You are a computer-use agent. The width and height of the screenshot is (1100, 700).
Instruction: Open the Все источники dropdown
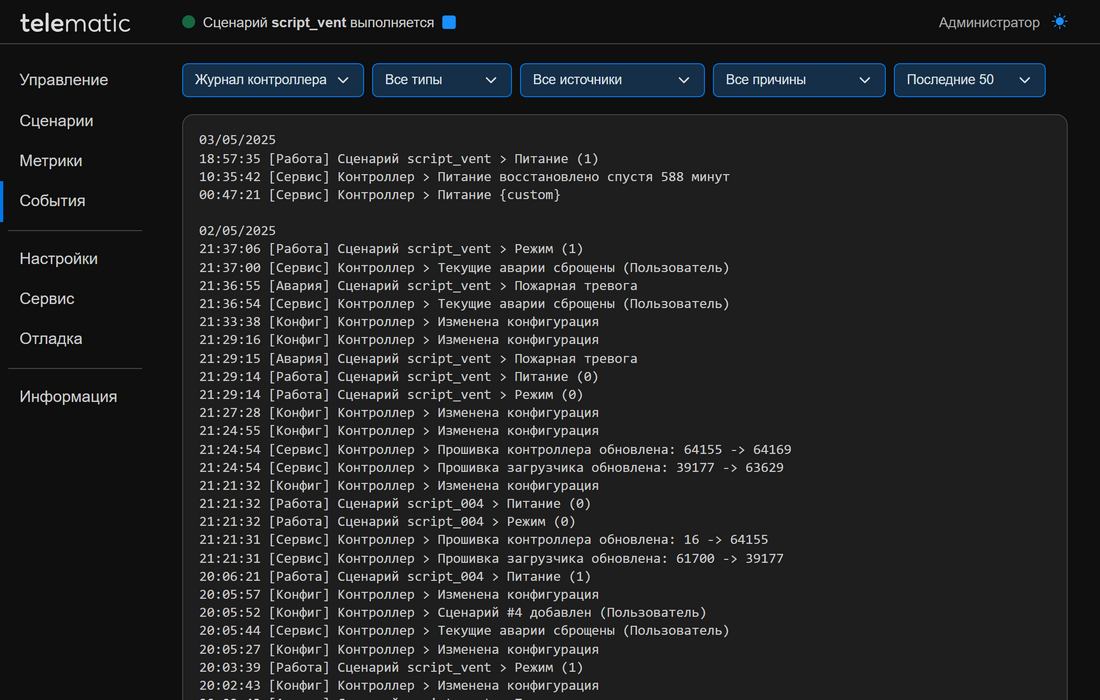pos(612,80)
